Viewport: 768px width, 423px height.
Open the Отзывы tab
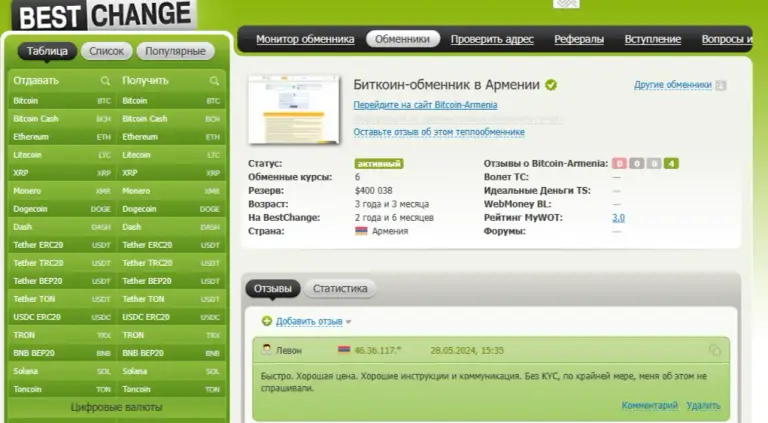click(x=272, y=288)
